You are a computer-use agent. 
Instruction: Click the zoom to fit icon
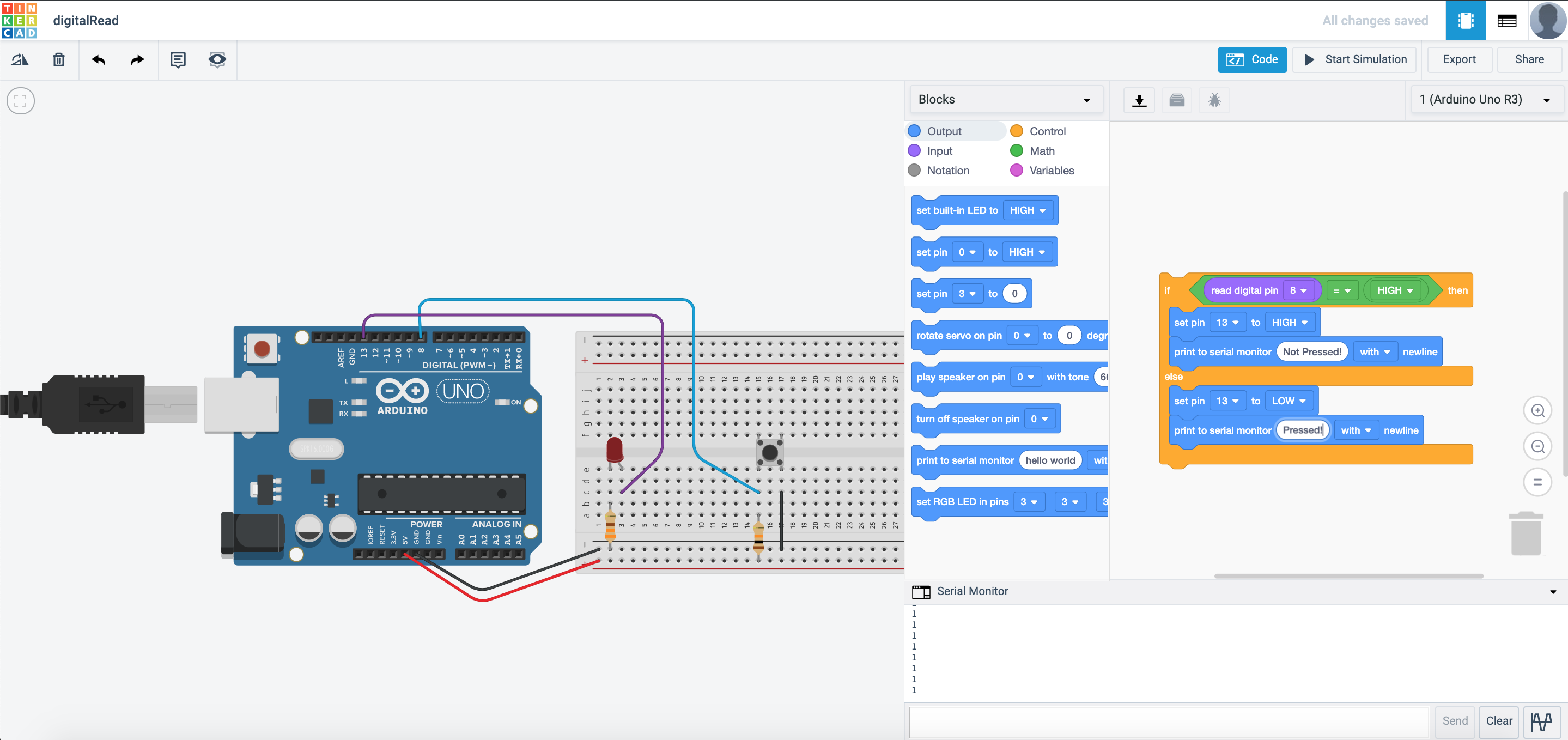click(x=21, y=101)
